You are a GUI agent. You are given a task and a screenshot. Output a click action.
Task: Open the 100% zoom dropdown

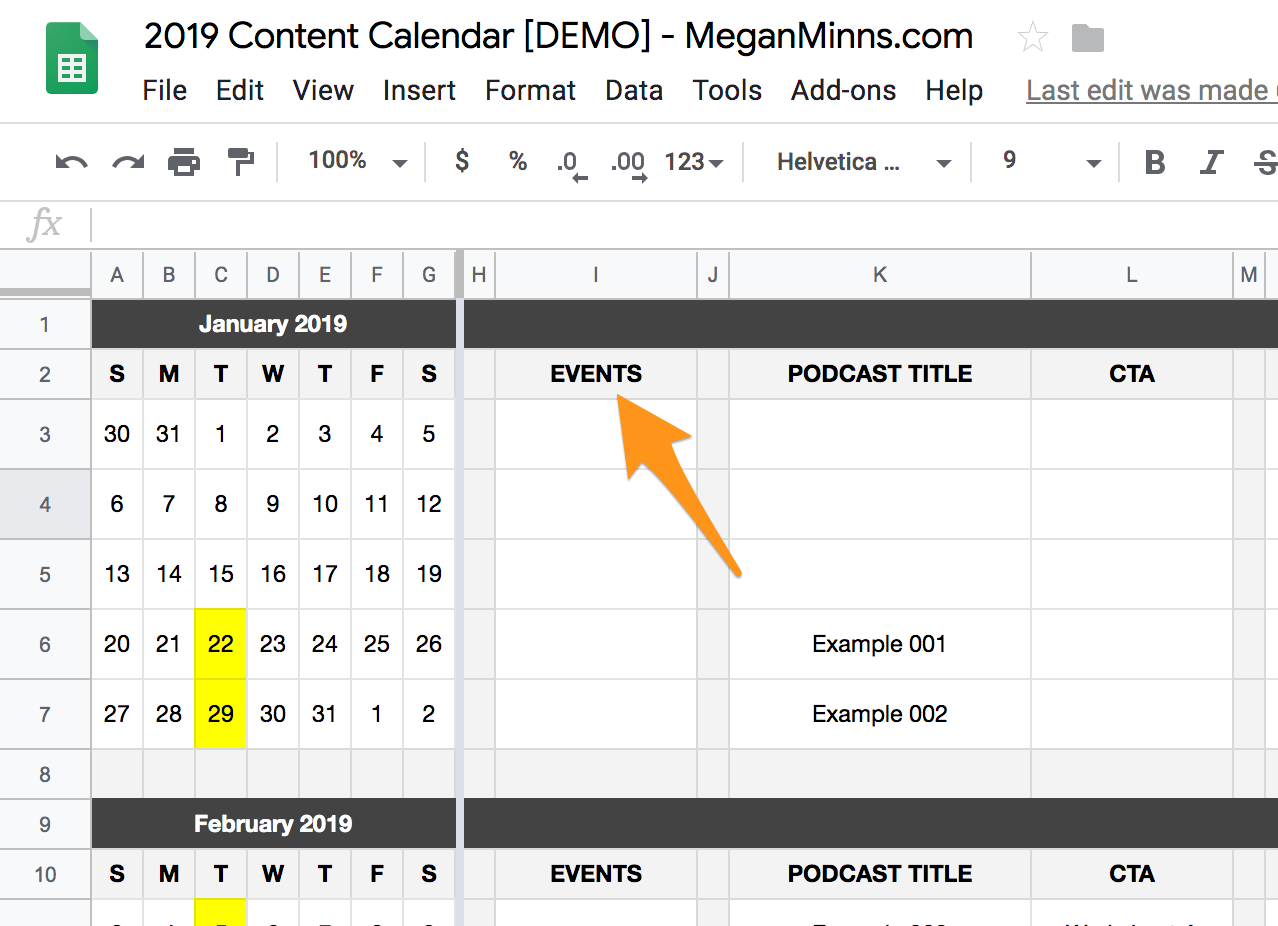click(x=357, y=161)
